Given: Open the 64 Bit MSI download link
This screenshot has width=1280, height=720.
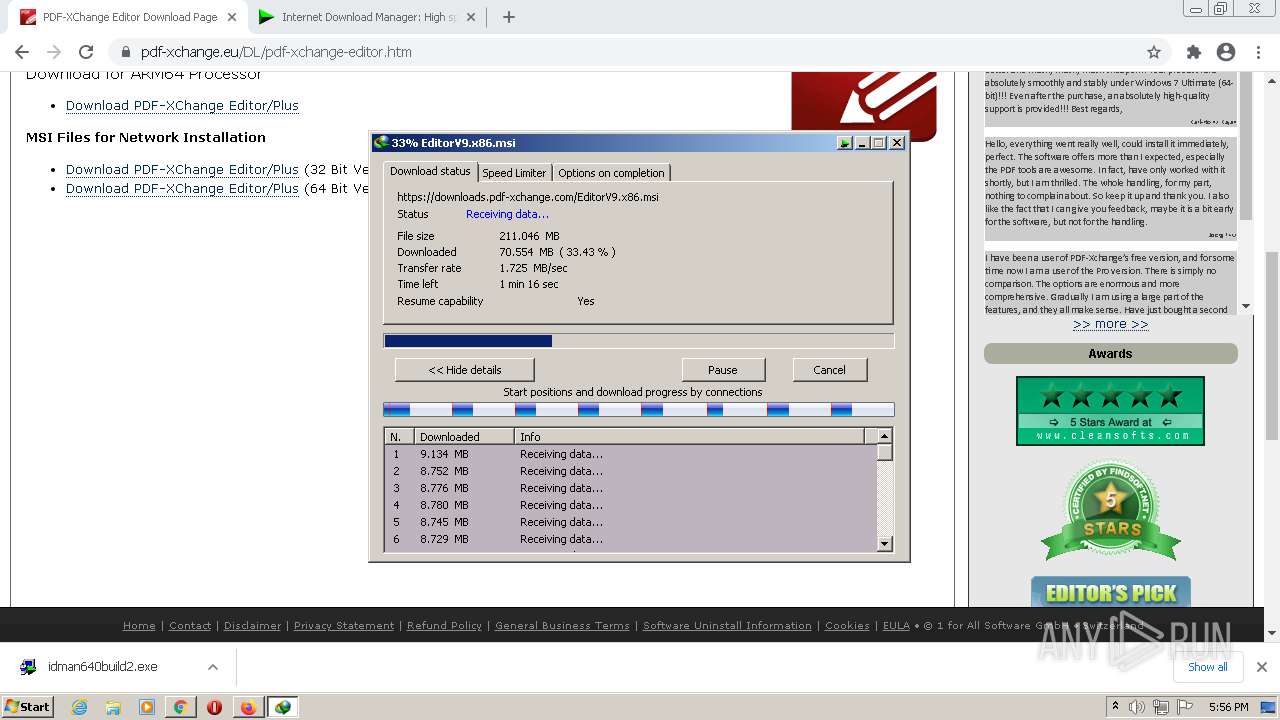Looking at the screenshot, I should (x=182, y=188).
